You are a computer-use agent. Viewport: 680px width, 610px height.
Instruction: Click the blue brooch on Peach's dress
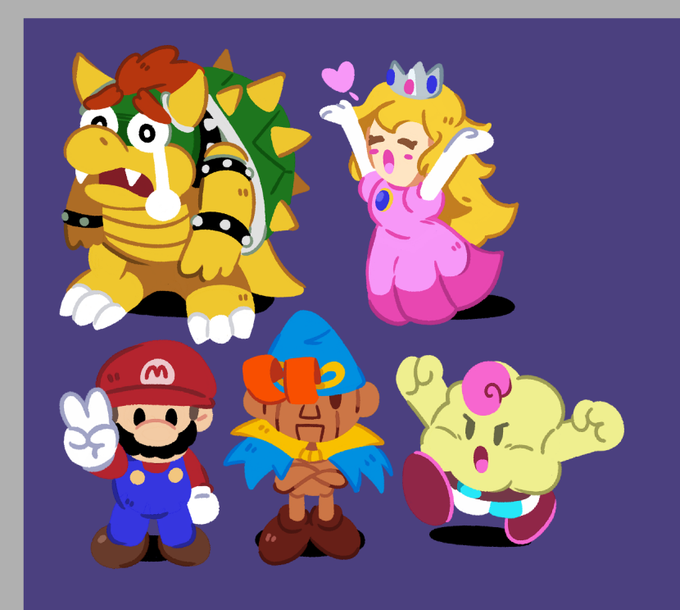pyautogui.click(x=383, y=200)
